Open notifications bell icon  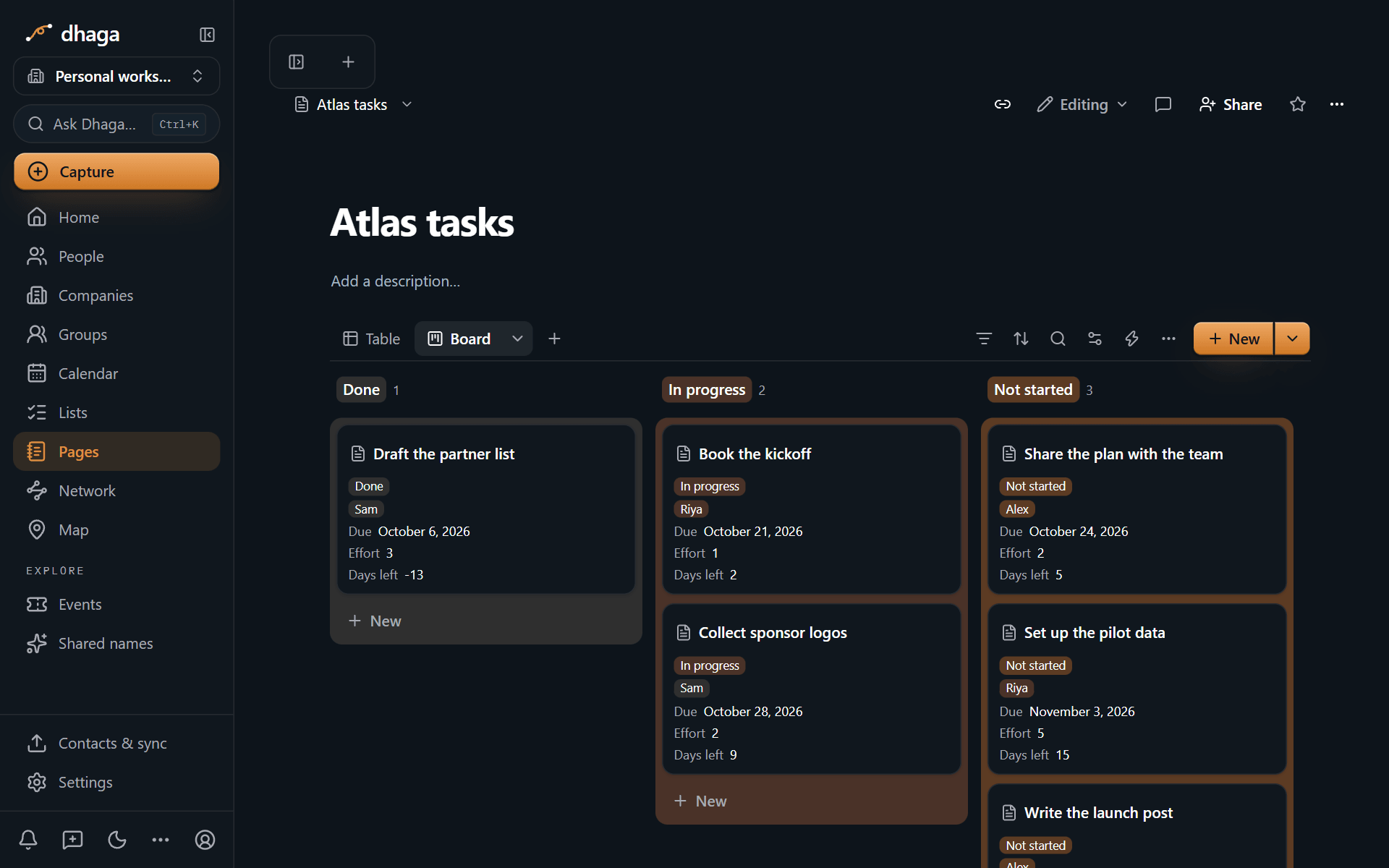pyautogui.click(x=28, y=840)
